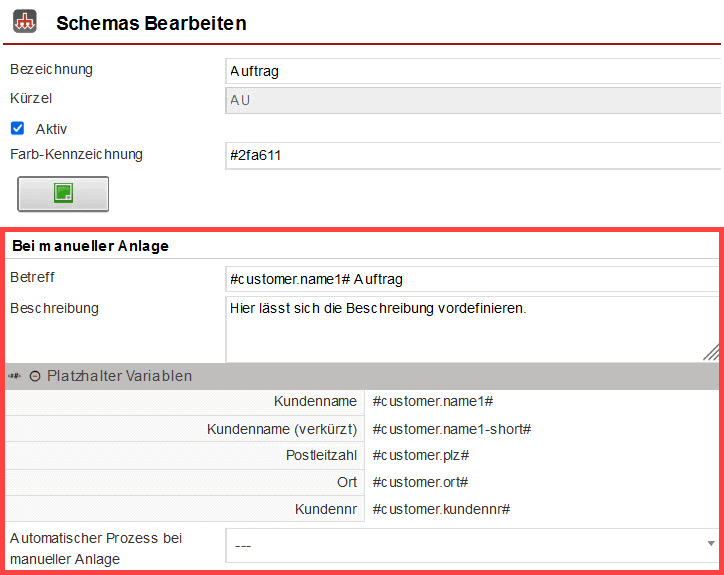724x575 pixels.
Task: Click the resize handle of the Beschreibung textarea
Action: (x=711, y=352)
